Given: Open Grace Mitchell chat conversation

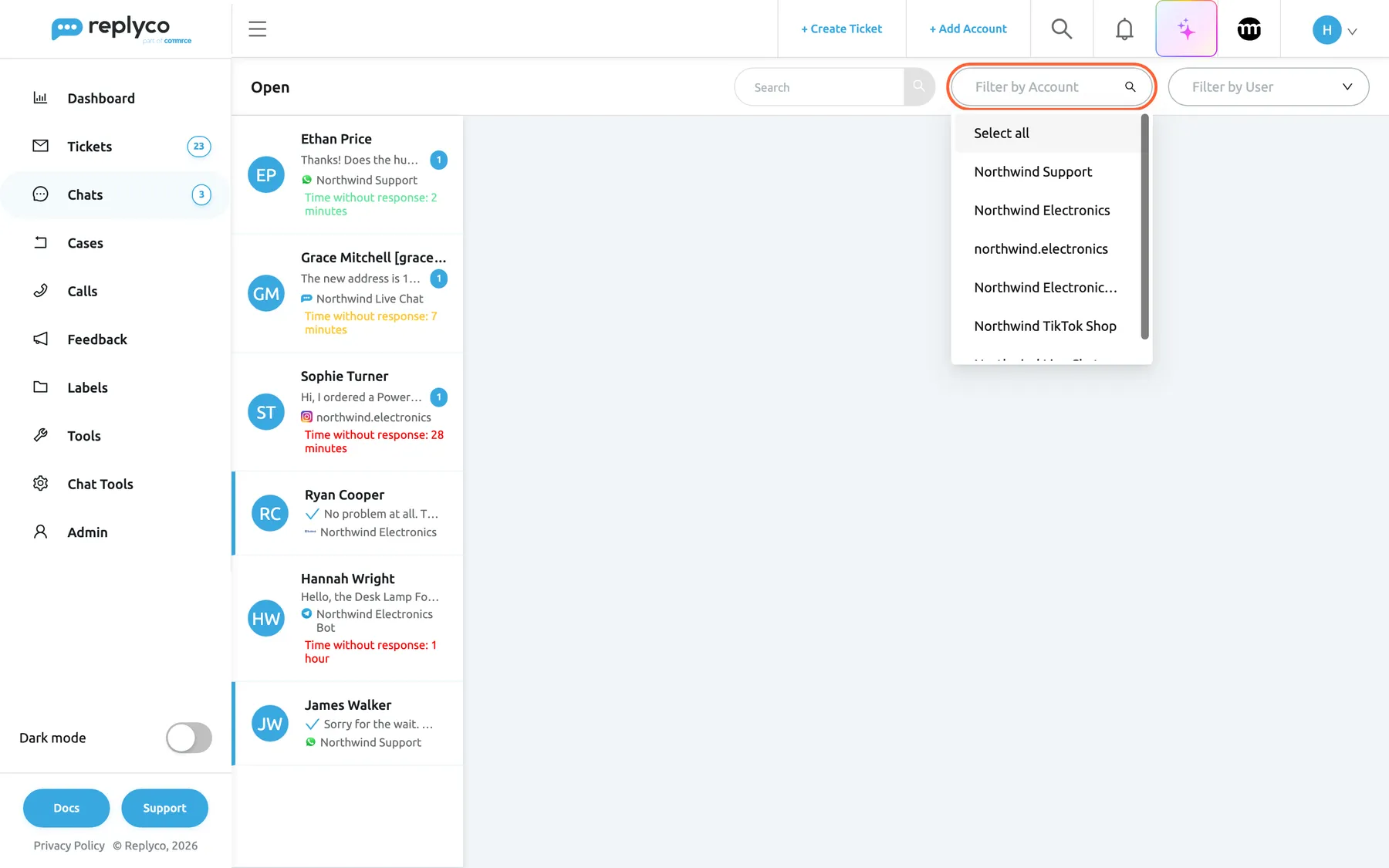Looking at the screenshot, I should point(347,293).
